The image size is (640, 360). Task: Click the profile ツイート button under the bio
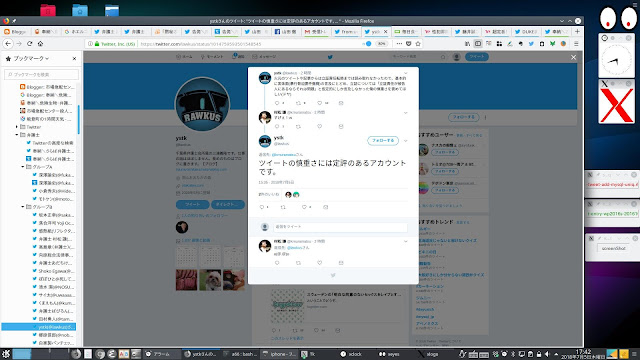point(193,204)
